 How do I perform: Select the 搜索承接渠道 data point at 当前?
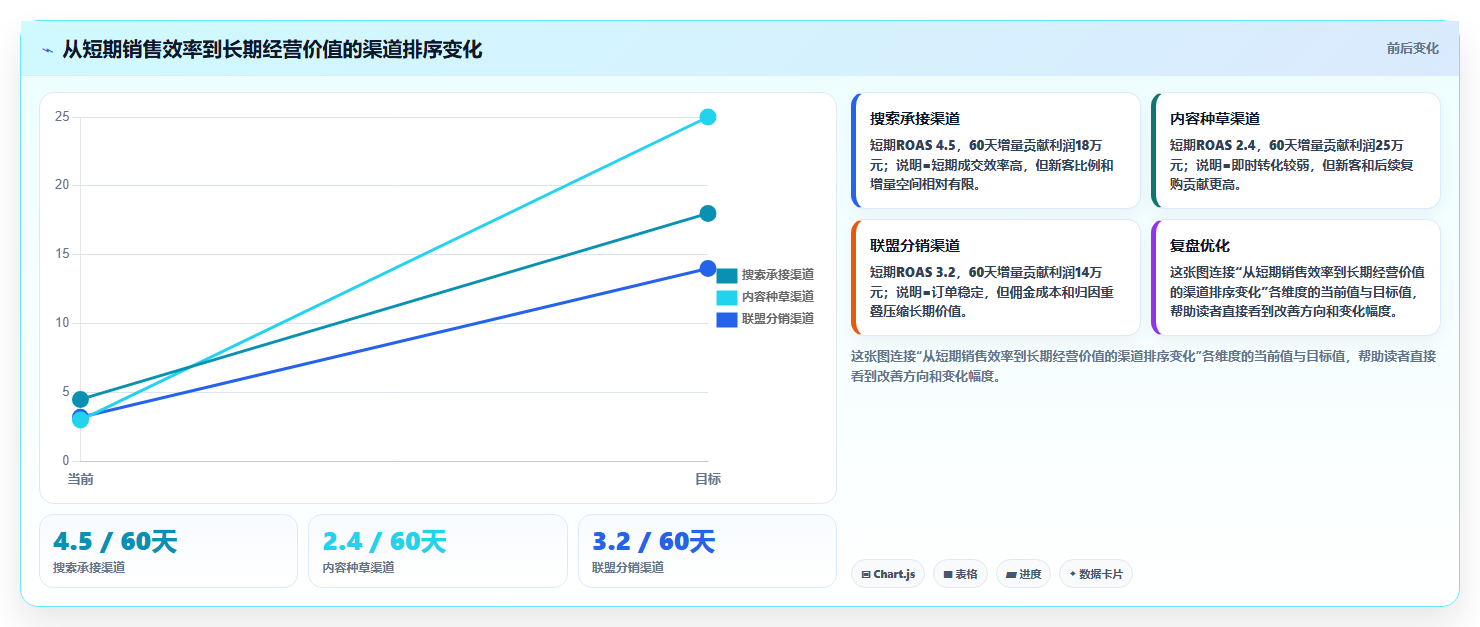[81, 399]
